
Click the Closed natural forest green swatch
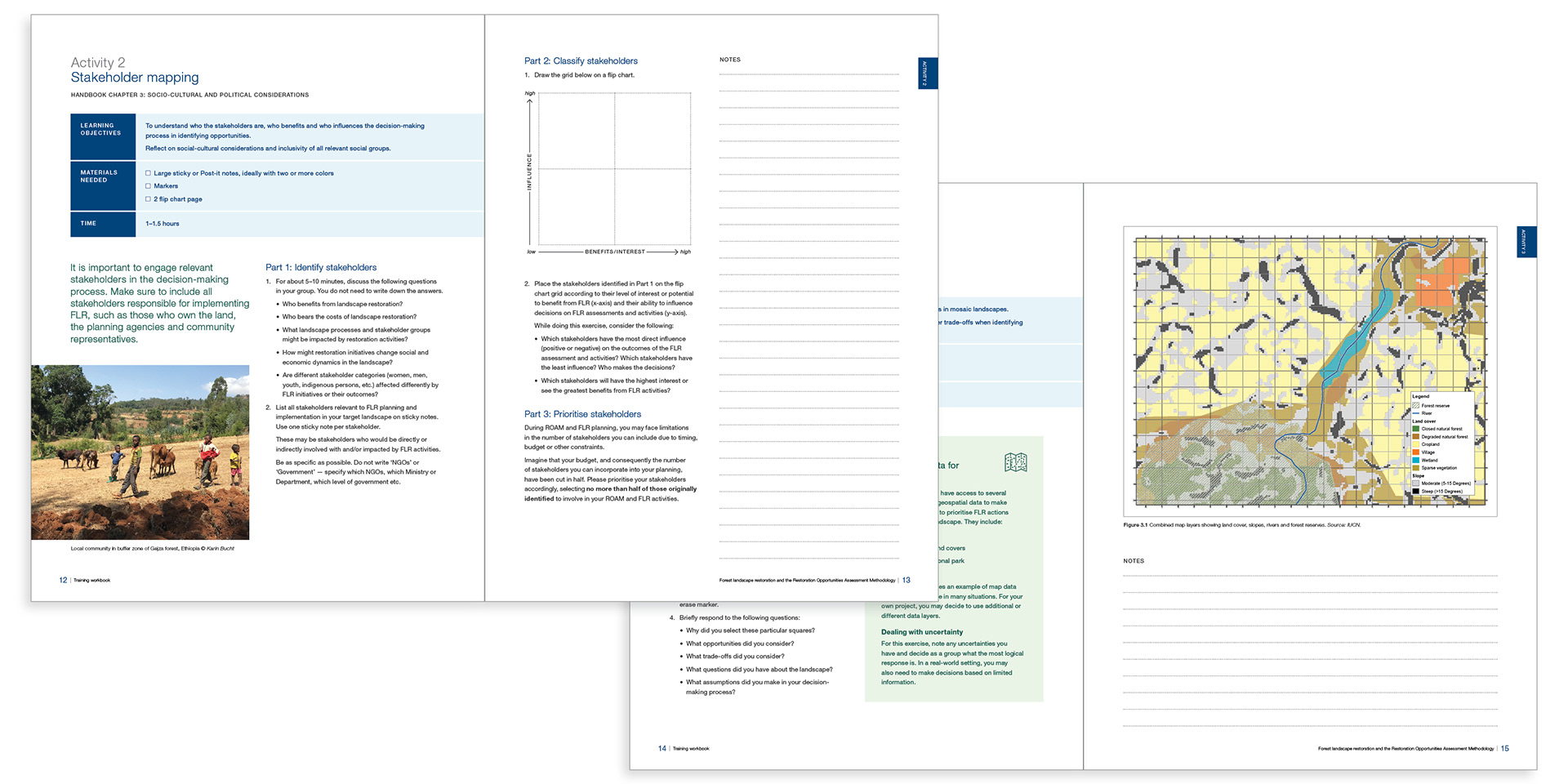(1416, 429)
